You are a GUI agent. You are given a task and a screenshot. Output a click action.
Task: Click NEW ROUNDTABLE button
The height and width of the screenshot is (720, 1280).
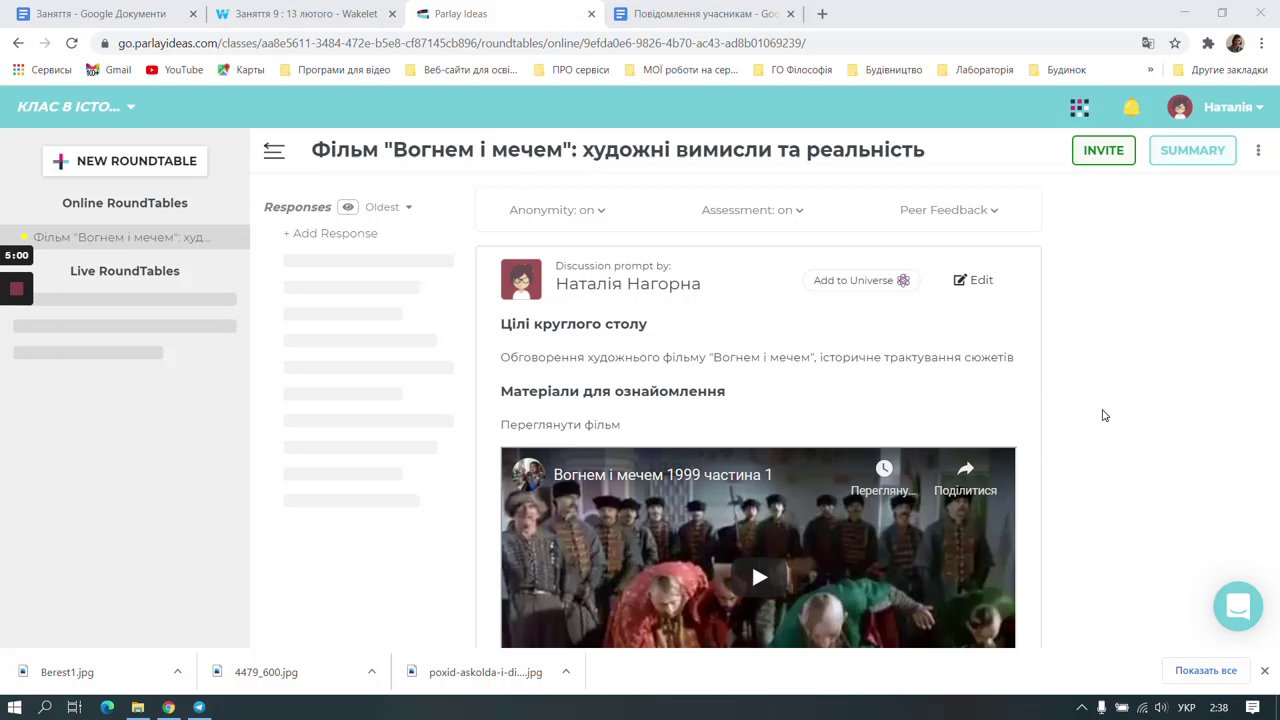click(125, 161)
